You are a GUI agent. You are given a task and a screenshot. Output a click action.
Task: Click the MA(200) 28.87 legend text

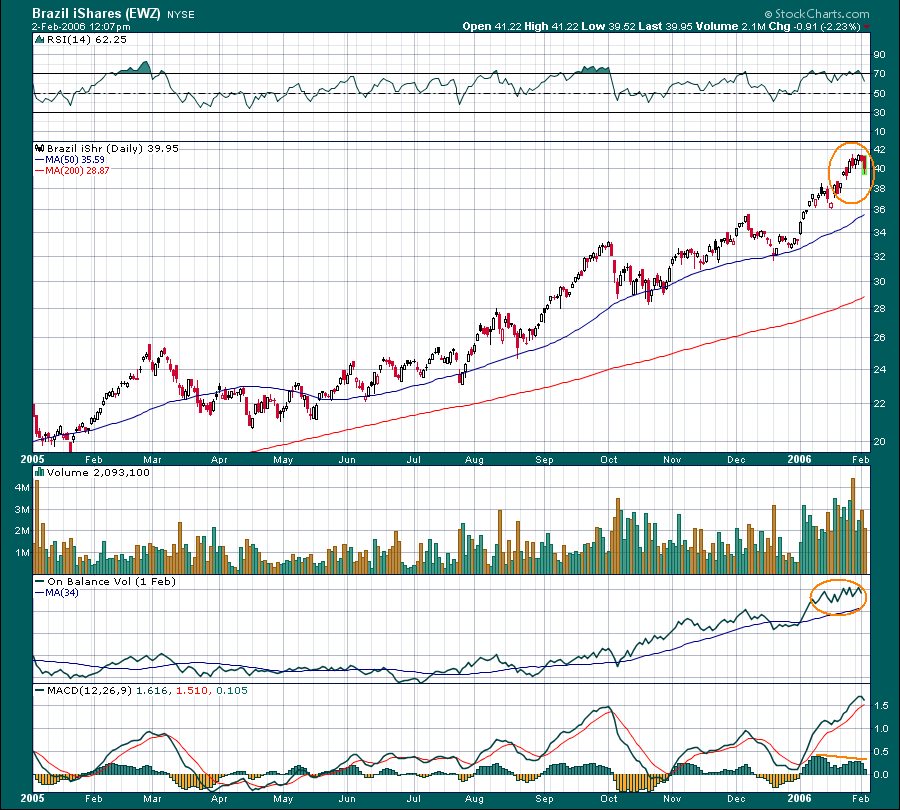click(77, 170)
